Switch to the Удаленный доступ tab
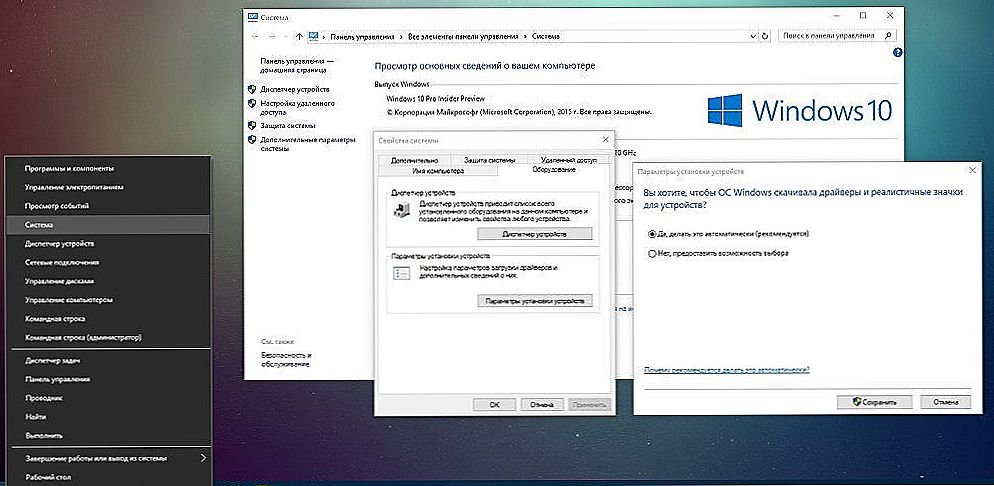This screenshot has width=994, height=486. [x=570, y=160]
